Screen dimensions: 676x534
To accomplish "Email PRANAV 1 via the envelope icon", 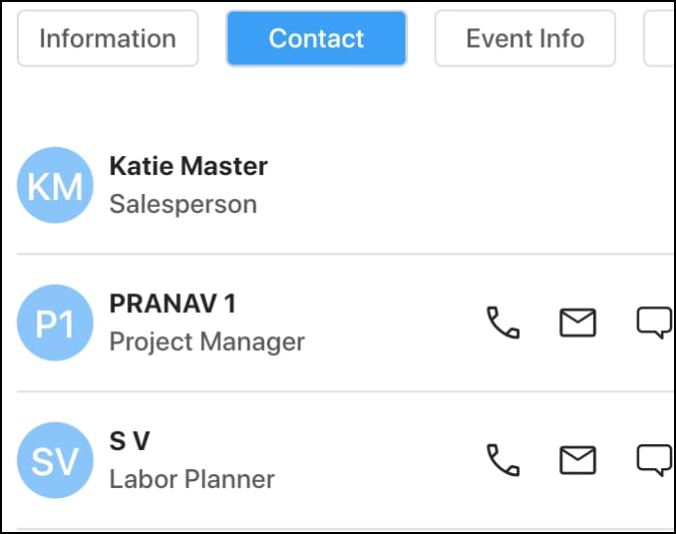I will click(x=577, y=323).
